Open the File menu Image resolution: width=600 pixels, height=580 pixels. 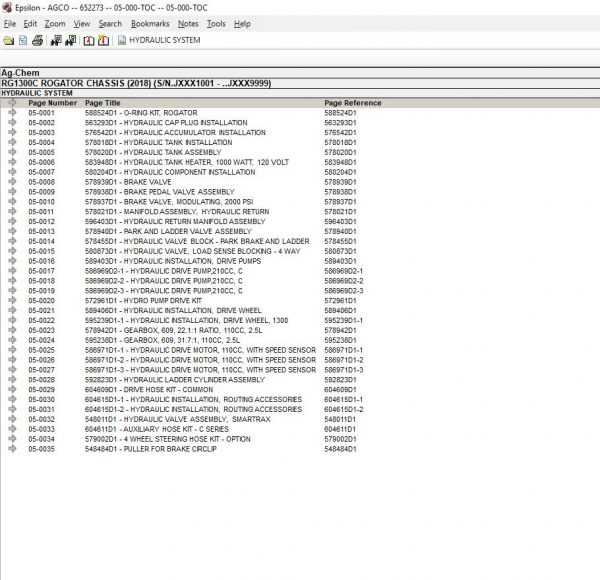[10, 24]
